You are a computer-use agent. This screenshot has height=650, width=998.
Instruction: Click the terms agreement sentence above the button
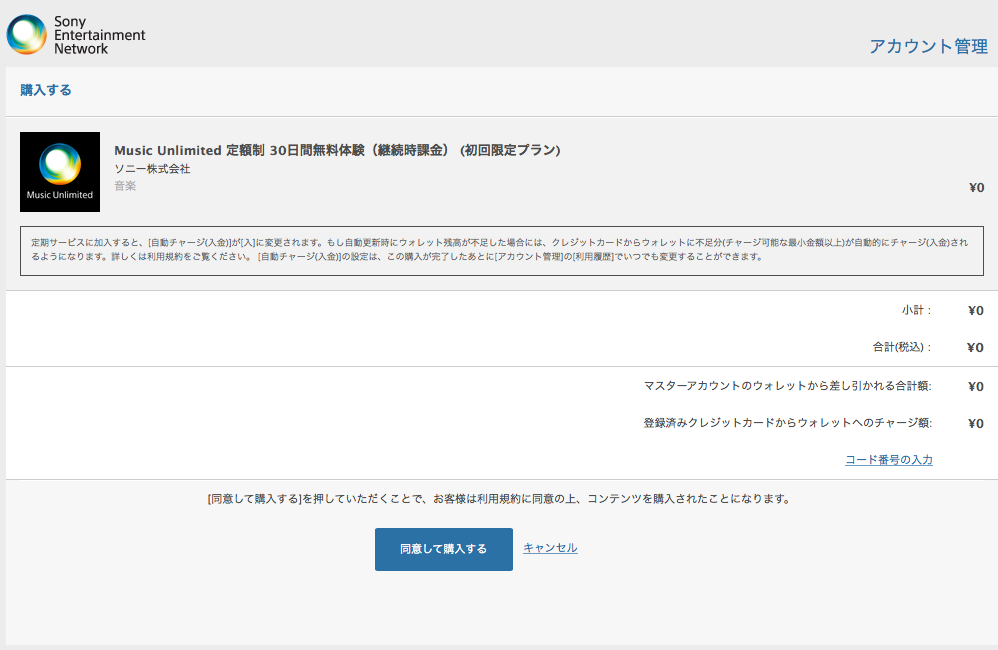coord(500,498)
